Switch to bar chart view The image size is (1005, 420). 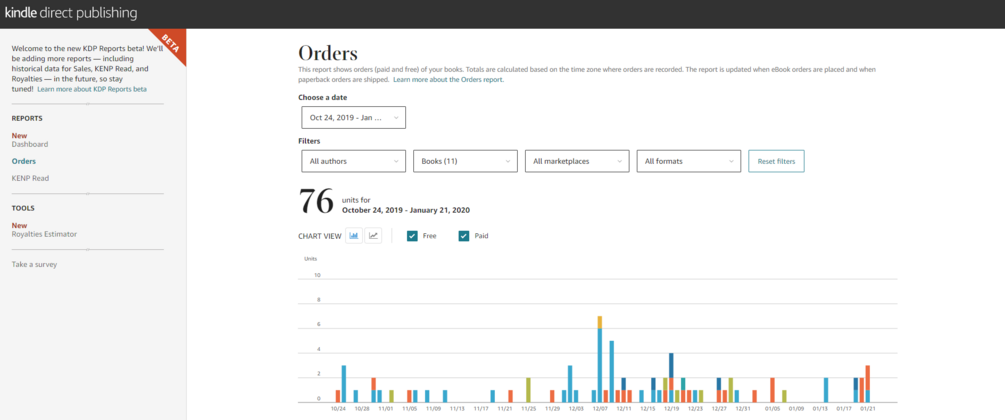(354, 236)
